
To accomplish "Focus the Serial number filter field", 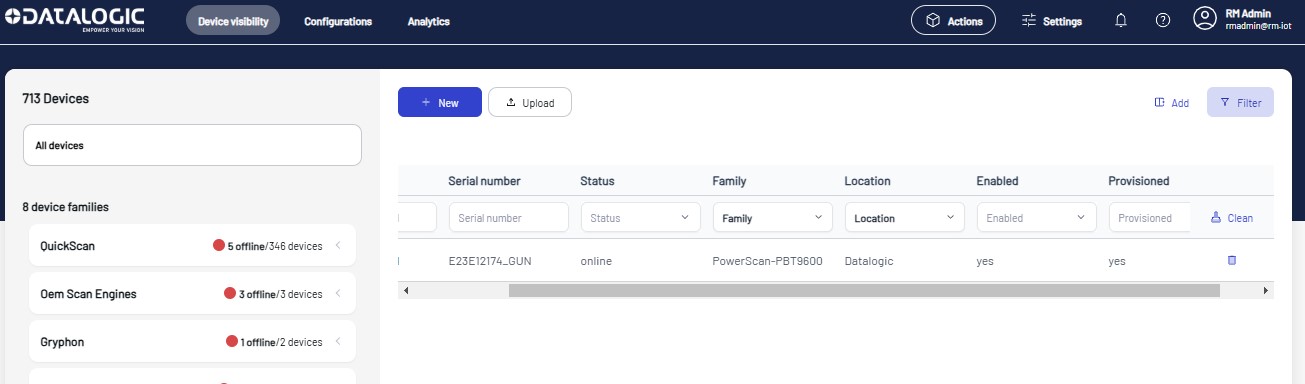I will (x=509, y=217).
